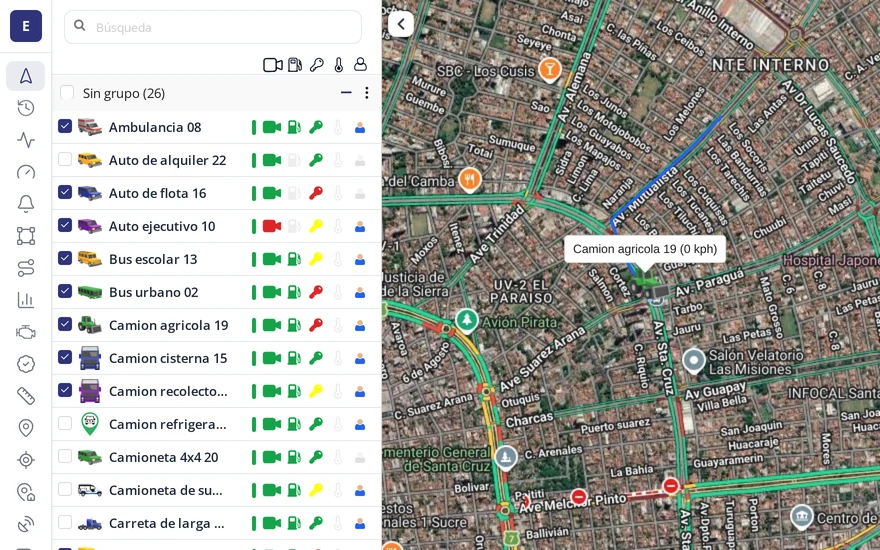The image size is (880, 550).
Task: Select the ruler measure tool icon
Action: (26, 396)
